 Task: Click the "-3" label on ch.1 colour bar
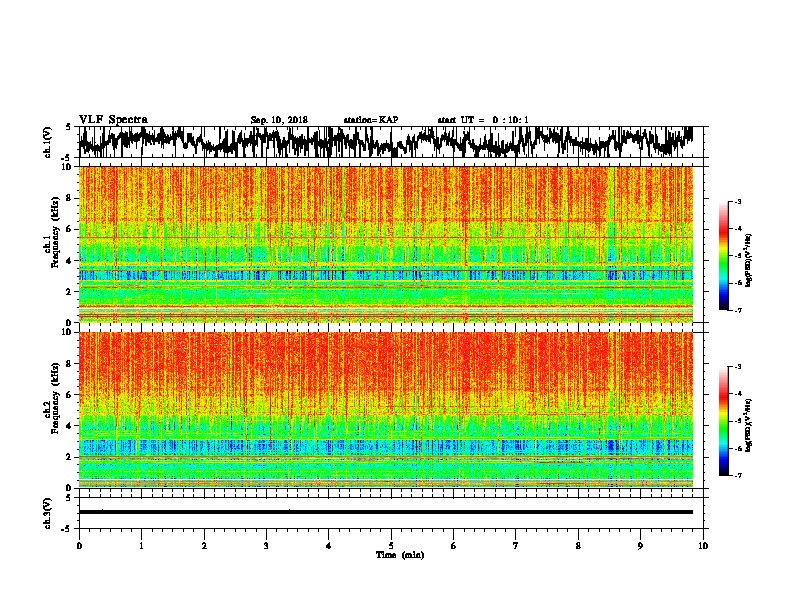point(737,201)
